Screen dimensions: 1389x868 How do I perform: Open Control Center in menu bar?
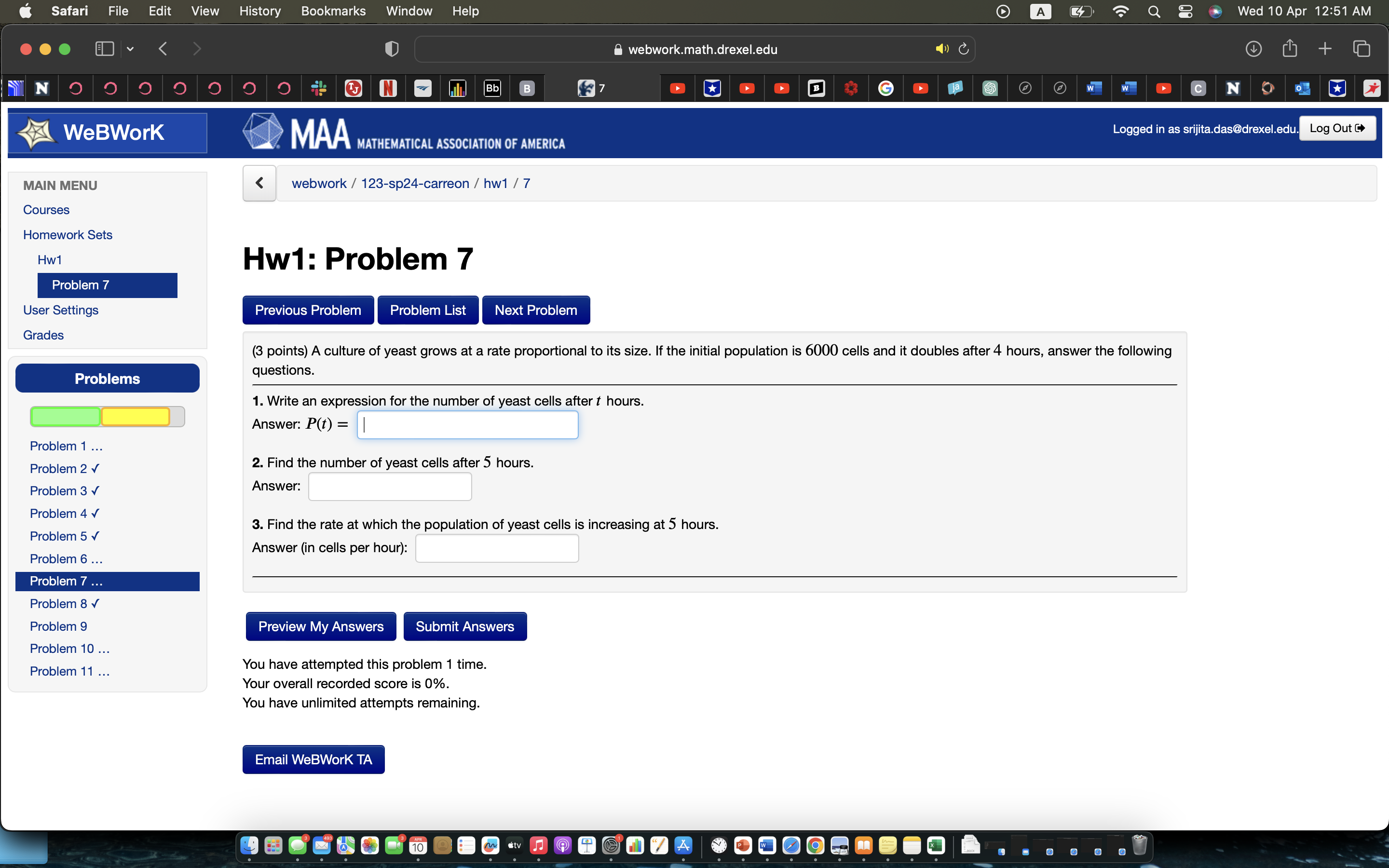tap(1185, 11)
